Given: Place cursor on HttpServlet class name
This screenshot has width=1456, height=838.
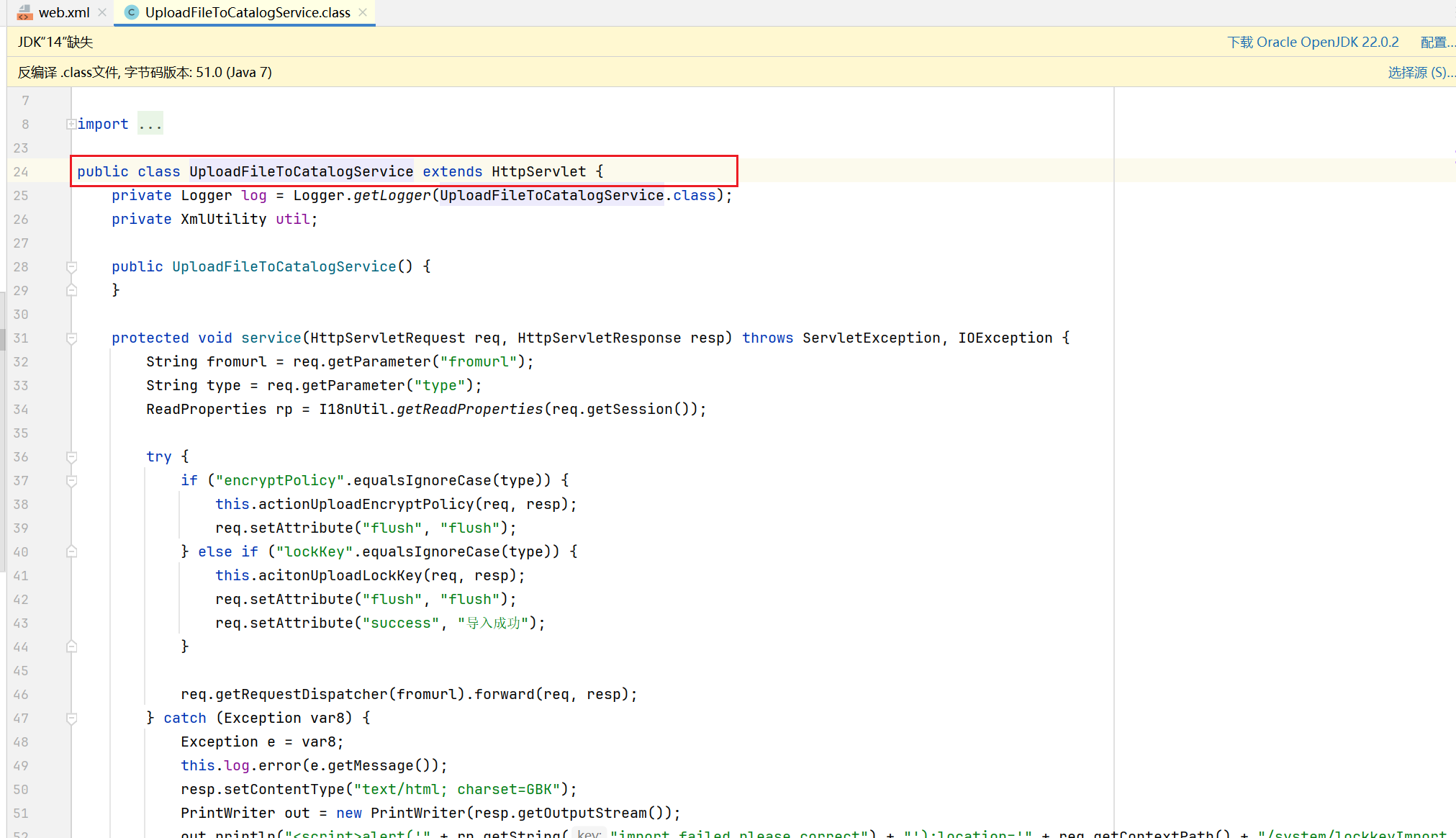Looking at the screenshot, I should point(538,171).
